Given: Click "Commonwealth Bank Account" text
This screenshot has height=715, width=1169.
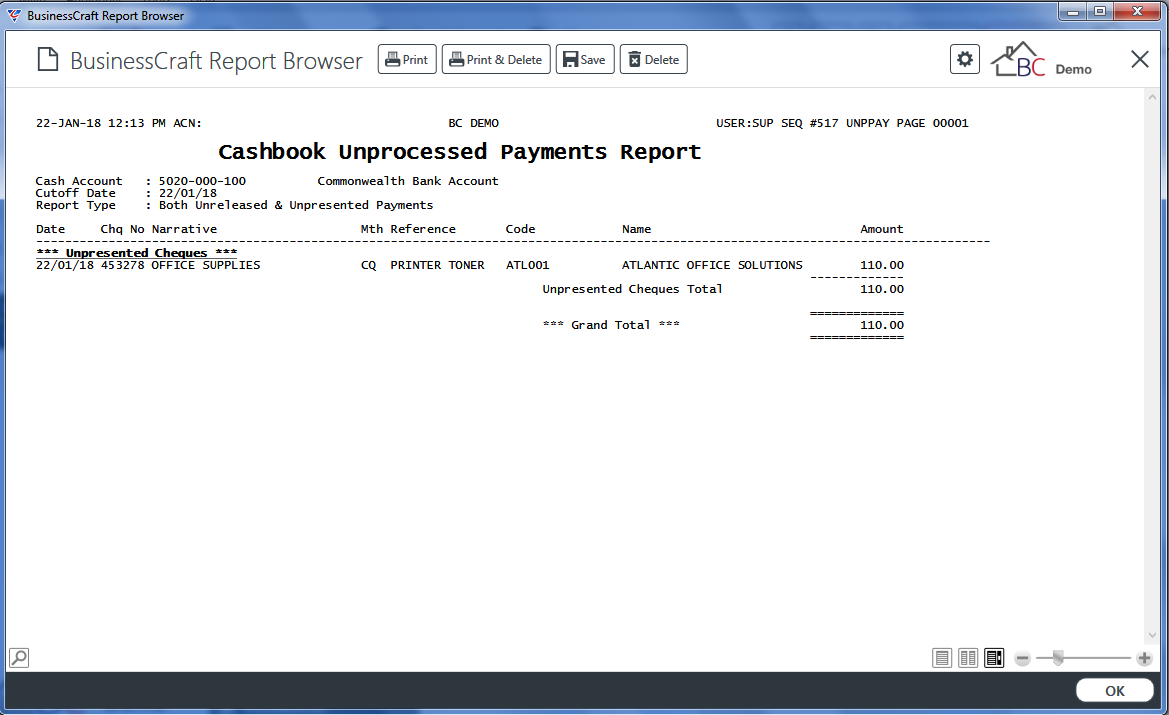Looking at the screenshot, I should coord(408,181).
